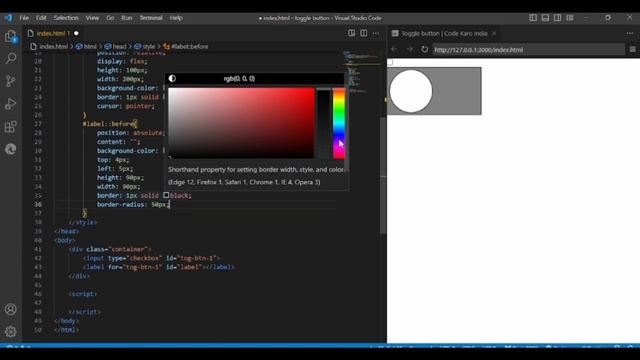Open More Actions for index.html editor
Image resolution: width=640 pixels, height=360 pixels.
[376, 33]
